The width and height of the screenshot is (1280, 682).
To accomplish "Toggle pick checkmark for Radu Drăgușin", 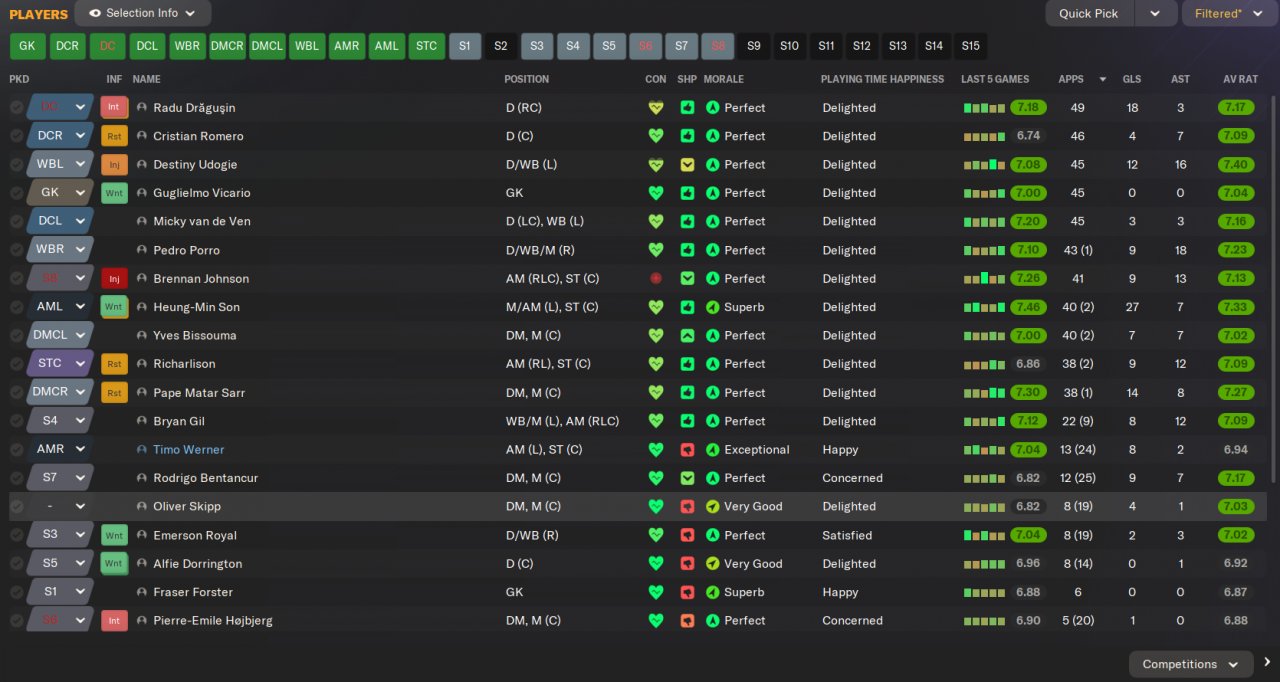I will pos(17,107).
